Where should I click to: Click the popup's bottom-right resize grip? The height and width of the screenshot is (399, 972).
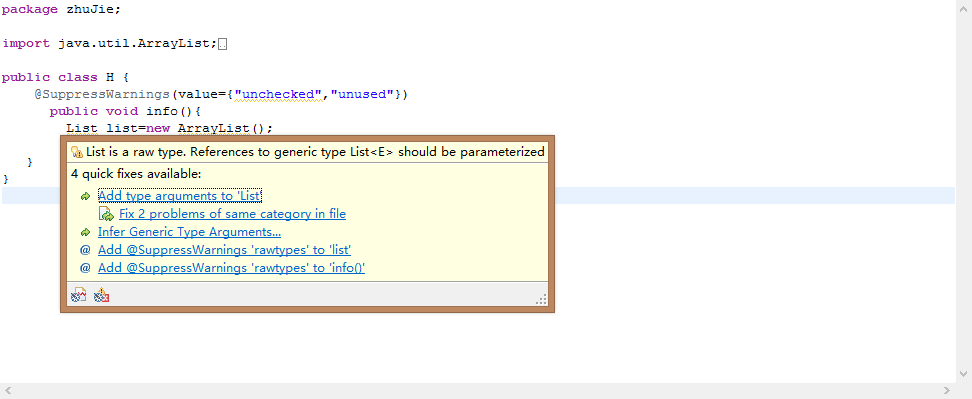541,299
